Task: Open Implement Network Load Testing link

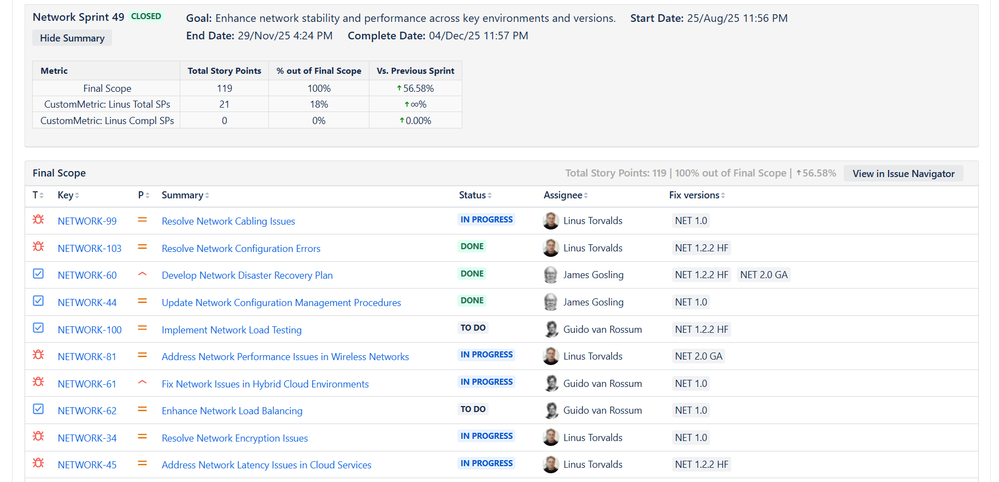Action: pos(232,330)
